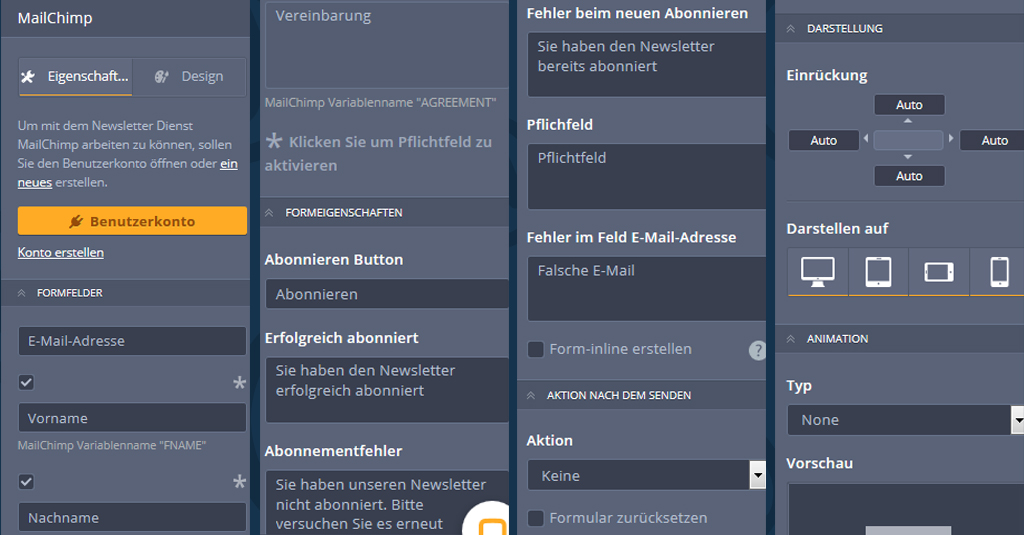
Task: Open the Aktion dropdown set to Keine
Action: pos(646,476)
